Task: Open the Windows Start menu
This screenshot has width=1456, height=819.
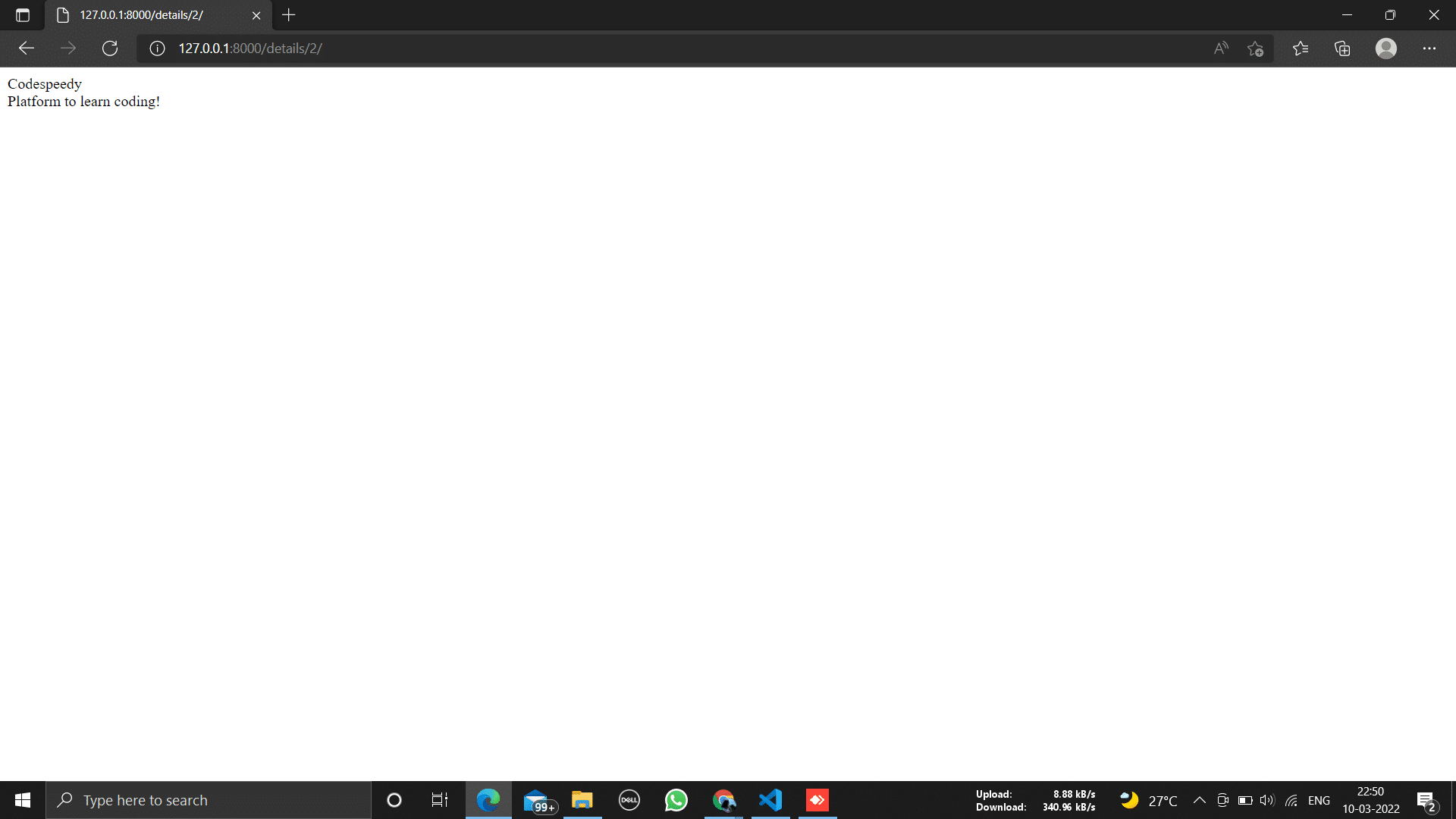Action: (x=23, y=800)
